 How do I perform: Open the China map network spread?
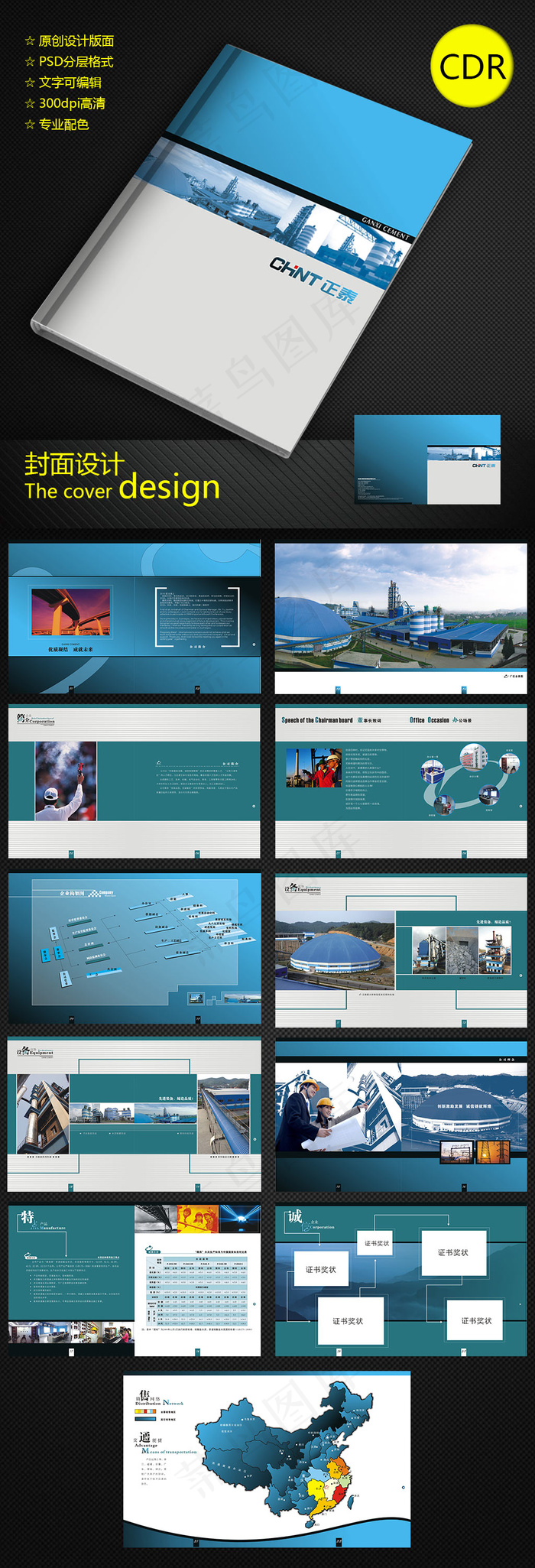(267, 1459)
